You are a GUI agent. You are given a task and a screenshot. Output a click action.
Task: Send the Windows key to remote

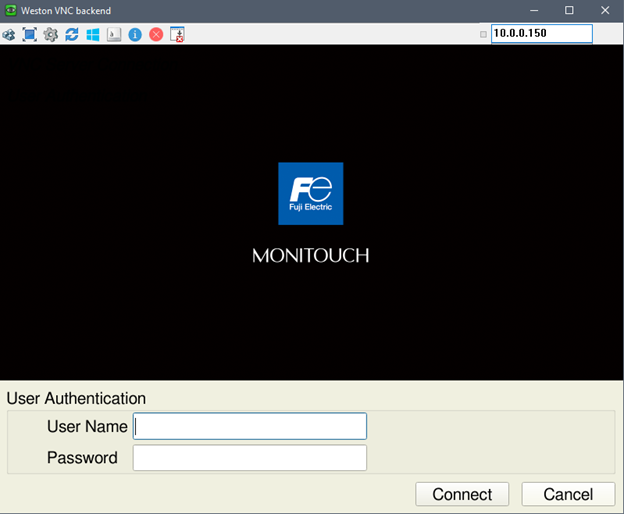pyautogui.click(x=93, y=34)
